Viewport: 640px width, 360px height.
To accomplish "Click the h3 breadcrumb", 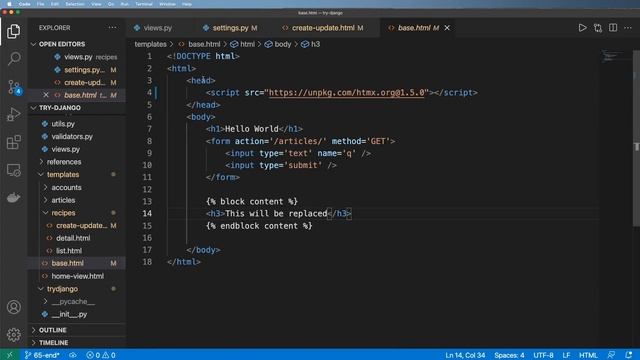I will pos(311,44).
